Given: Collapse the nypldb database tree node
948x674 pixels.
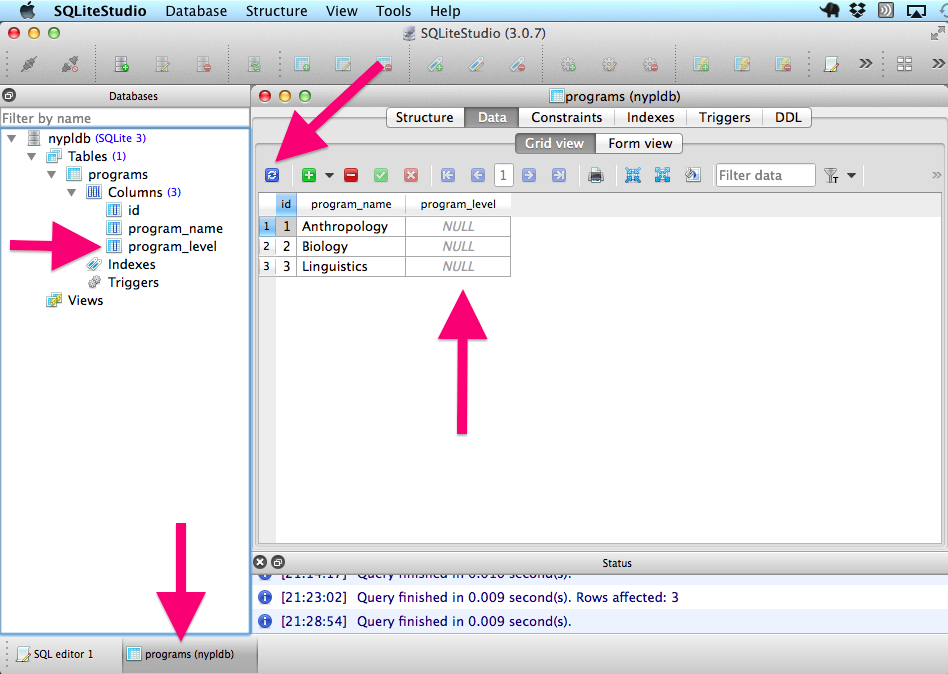Looking at the screenshot, I should (x=11, y=138).
